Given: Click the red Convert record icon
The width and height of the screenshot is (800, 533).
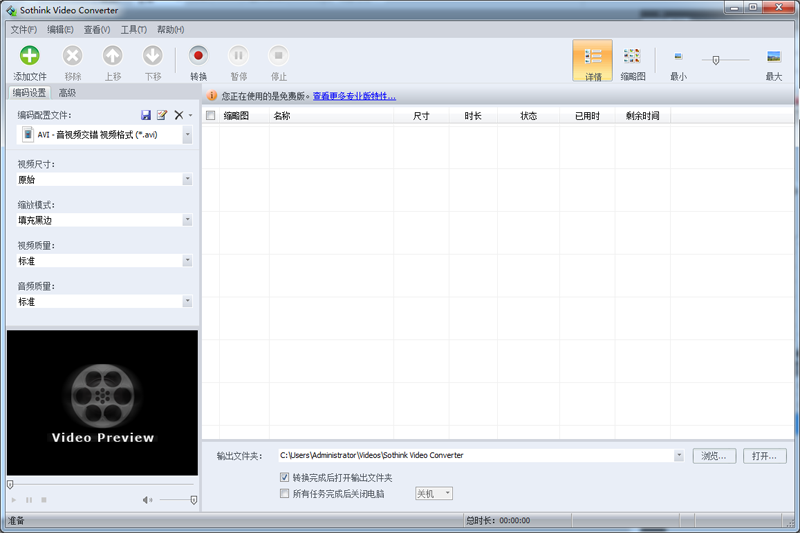Looking at the screenshot, I should tap(198, 57).
